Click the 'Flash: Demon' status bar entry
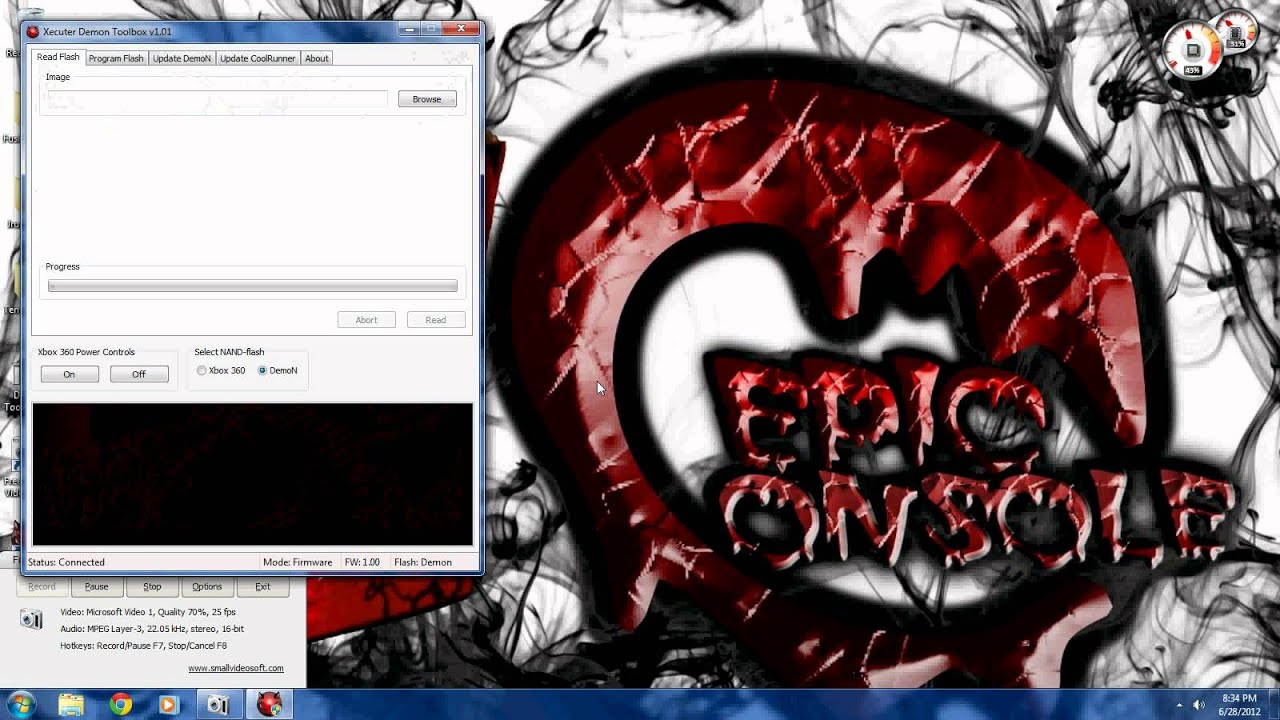 (x=423, y=562)
